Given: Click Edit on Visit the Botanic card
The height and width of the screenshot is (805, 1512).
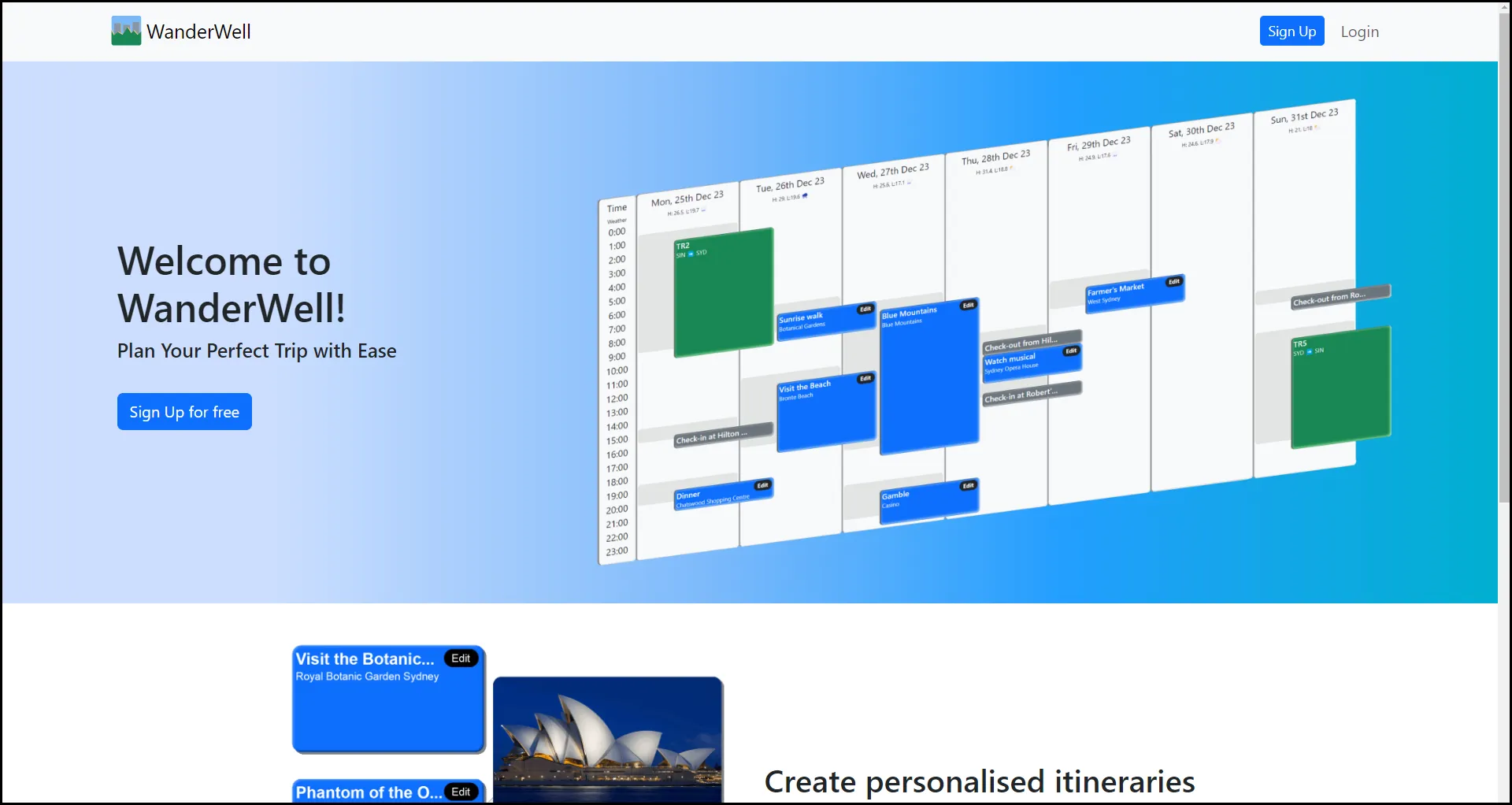Looking at the screenshot, I should (x=461, y=658).
